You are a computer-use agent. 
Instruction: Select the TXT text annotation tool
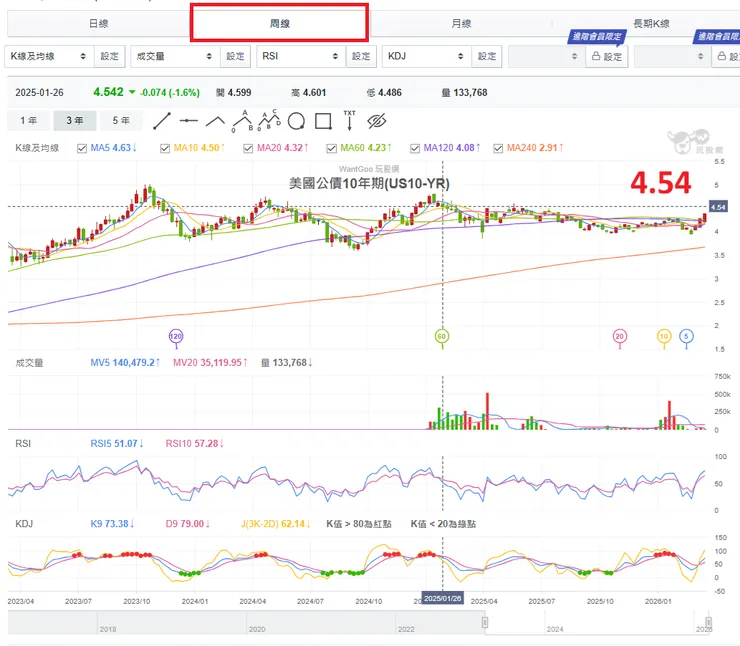pos(349,120)
